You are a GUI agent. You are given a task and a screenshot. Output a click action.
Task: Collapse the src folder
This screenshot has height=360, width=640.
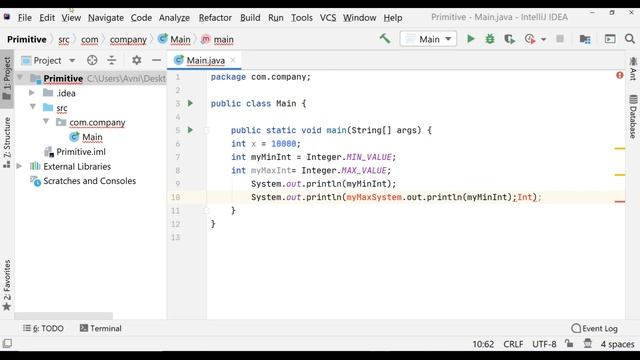click(33, 107)
